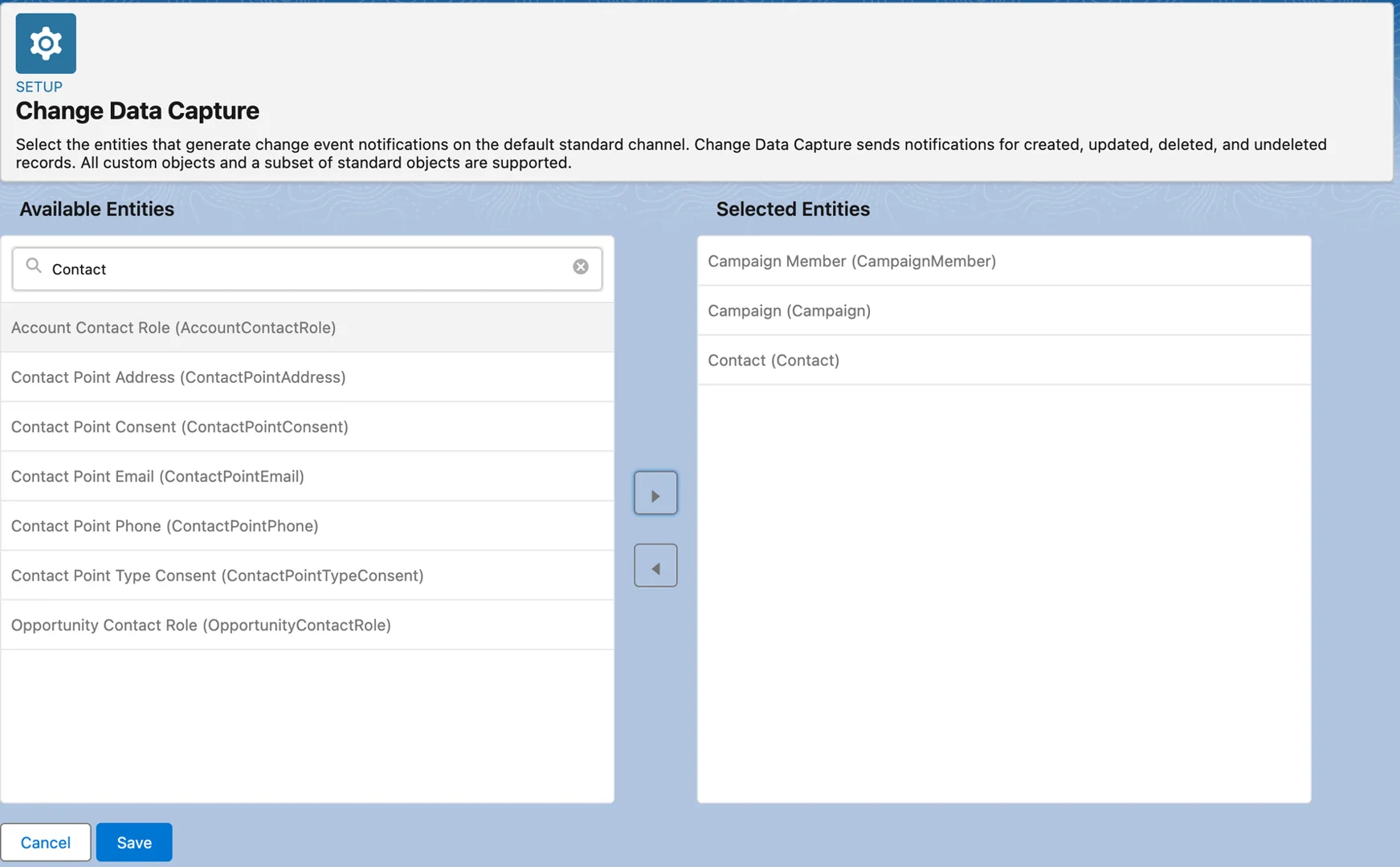
Task: Save the Change Data Capture settings
Action: pos(133,842)
